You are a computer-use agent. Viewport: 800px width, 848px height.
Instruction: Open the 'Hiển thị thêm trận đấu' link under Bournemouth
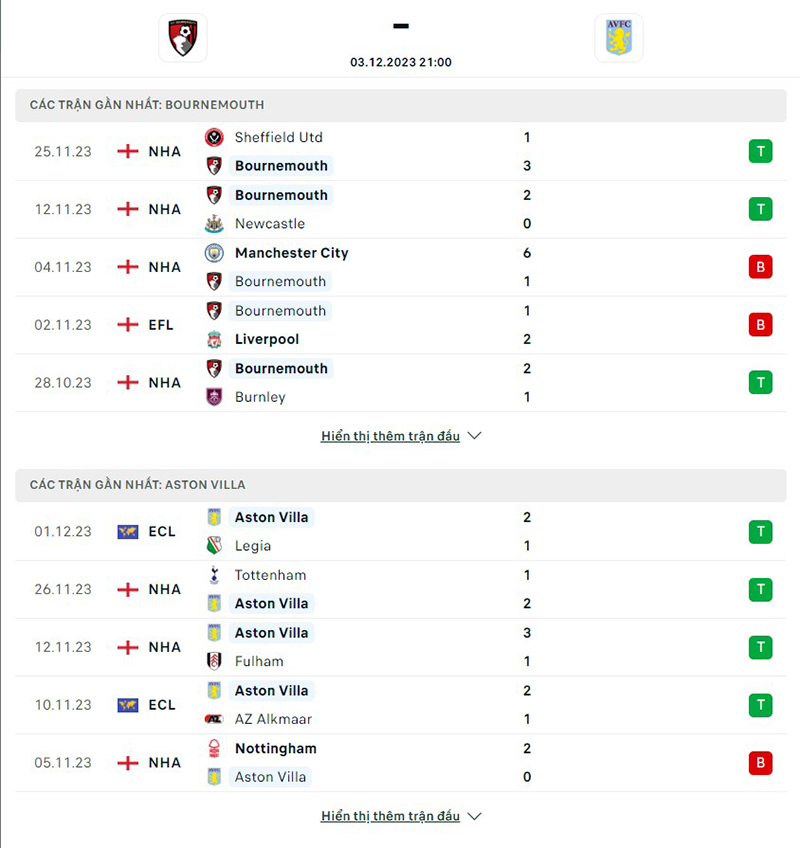point(390,436)
